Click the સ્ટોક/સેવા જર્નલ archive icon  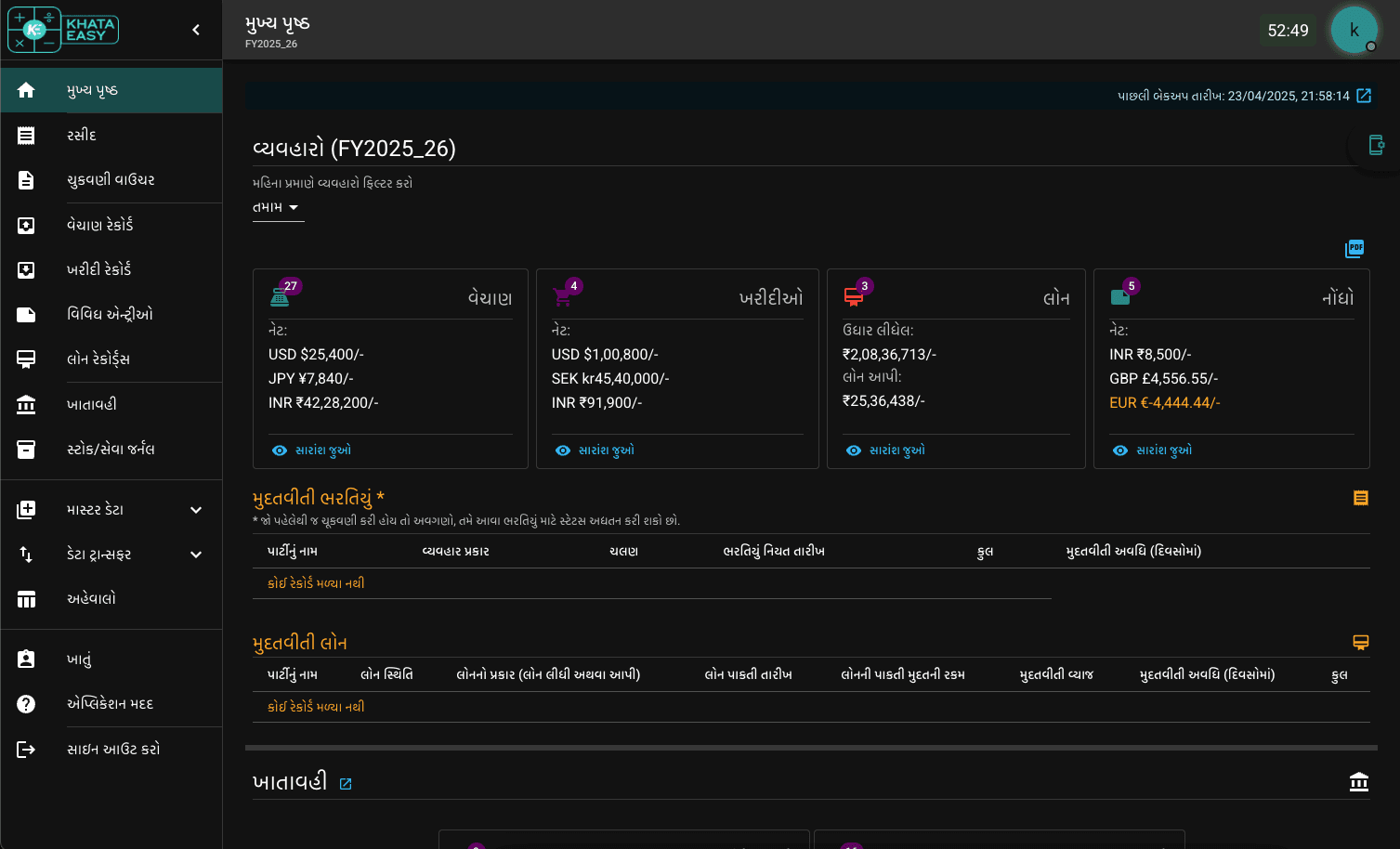(26, 450)
